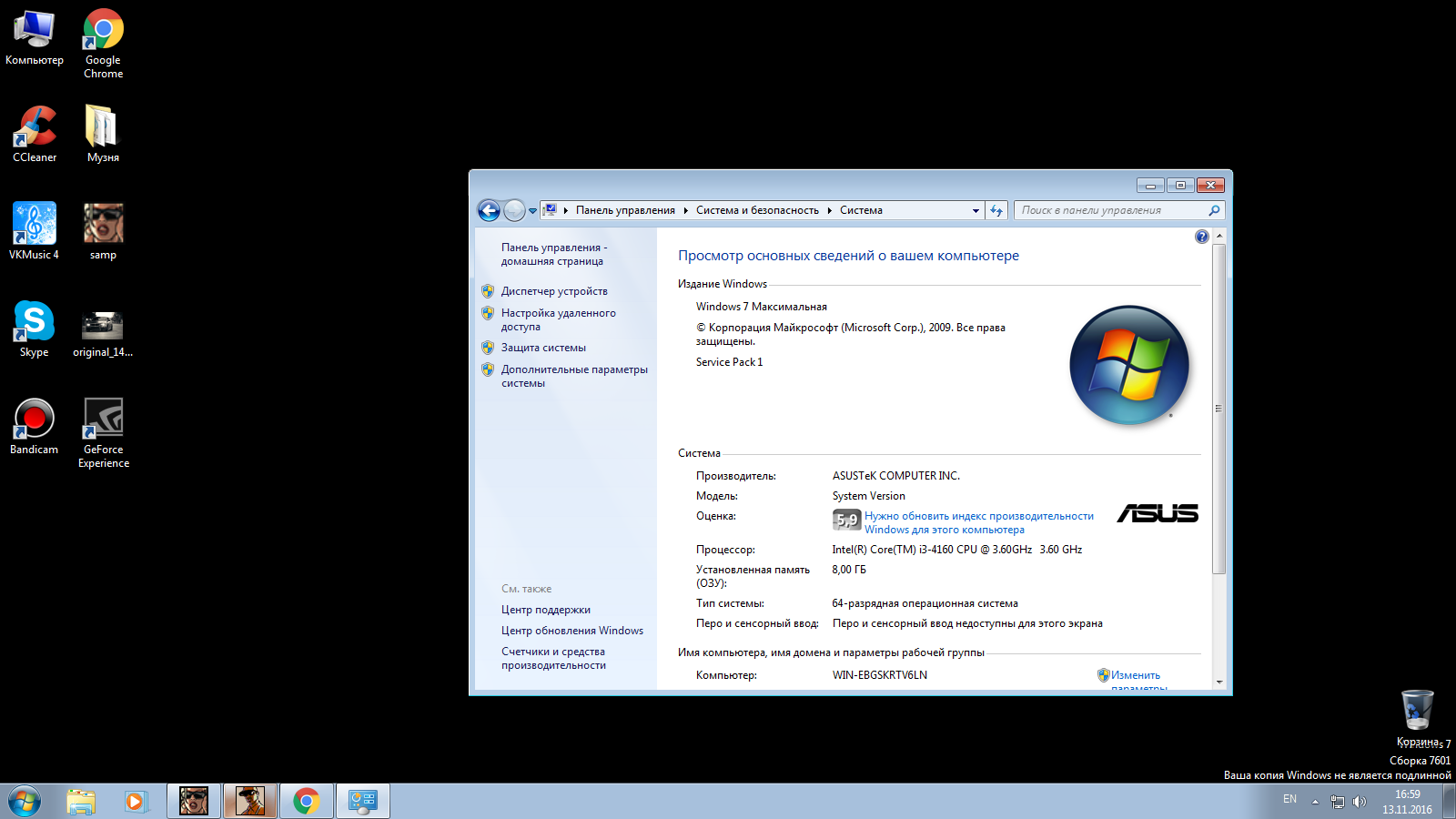Image resolution: width=1456 pixels, height=819 pixels.
Task: Click the computer name WIN-EBGSKRTV6LN
Action: pos(880,675)
